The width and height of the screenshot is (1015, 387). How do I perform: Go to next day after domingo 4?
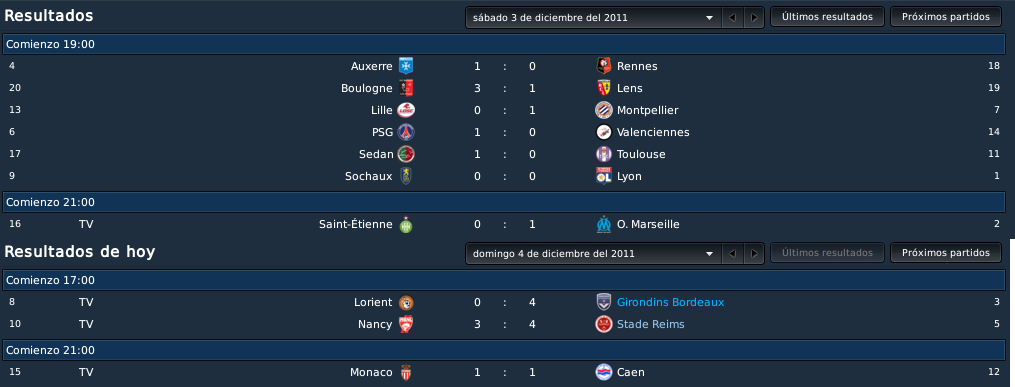point(753,253)
